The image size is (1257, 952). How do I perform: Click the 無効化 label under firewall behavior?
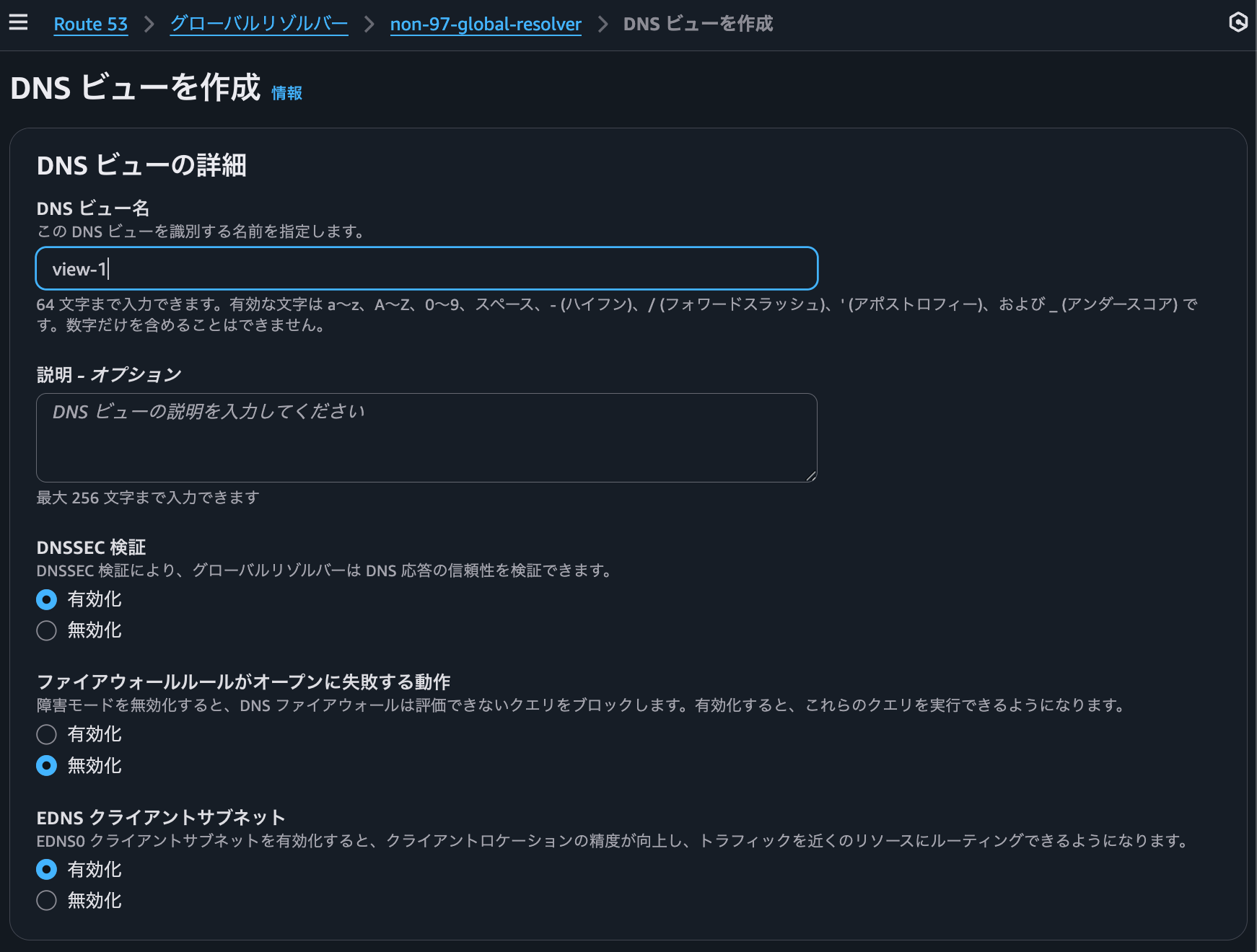coord(94,765)
